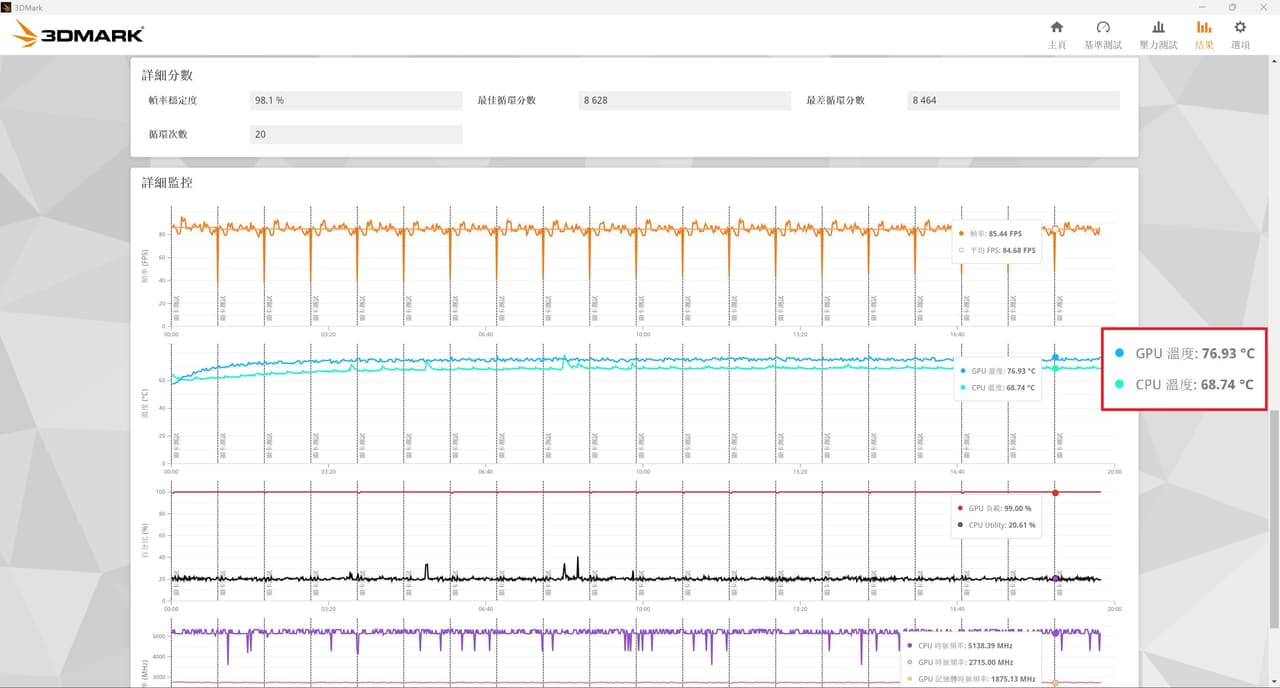Click the CPU temperature teal legend dot
Screen dimensions: 1280x688
coord(963,387)
